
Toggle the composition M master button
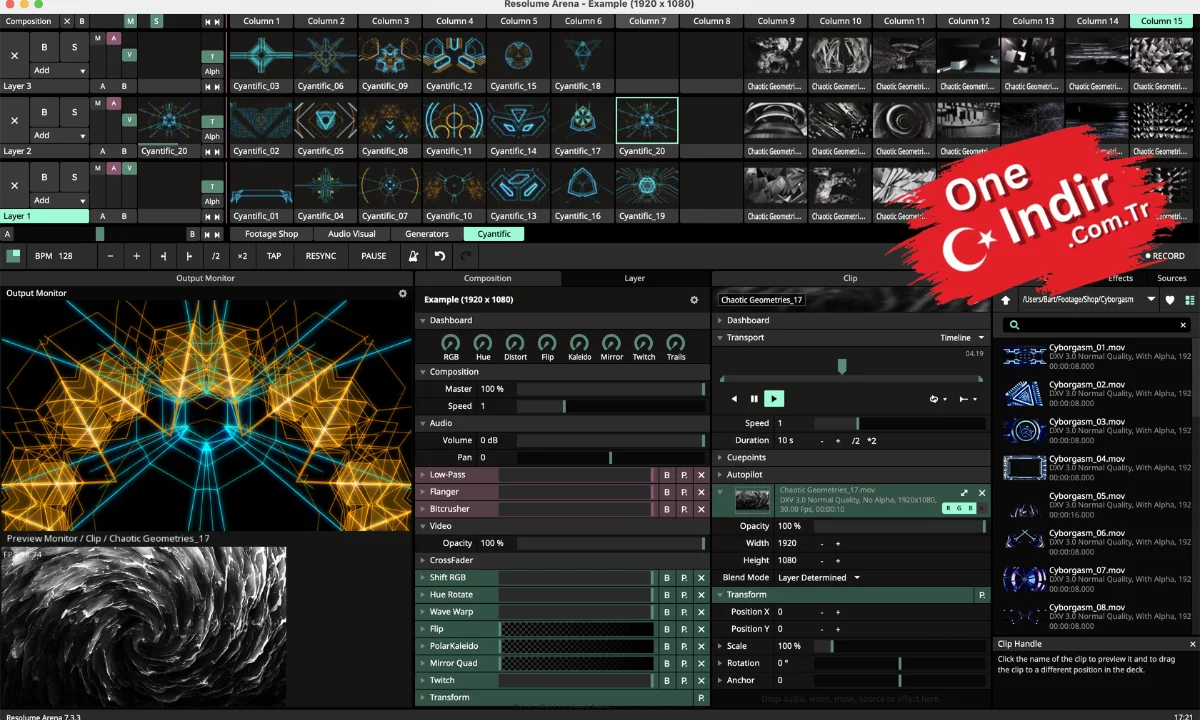(130, 21)
